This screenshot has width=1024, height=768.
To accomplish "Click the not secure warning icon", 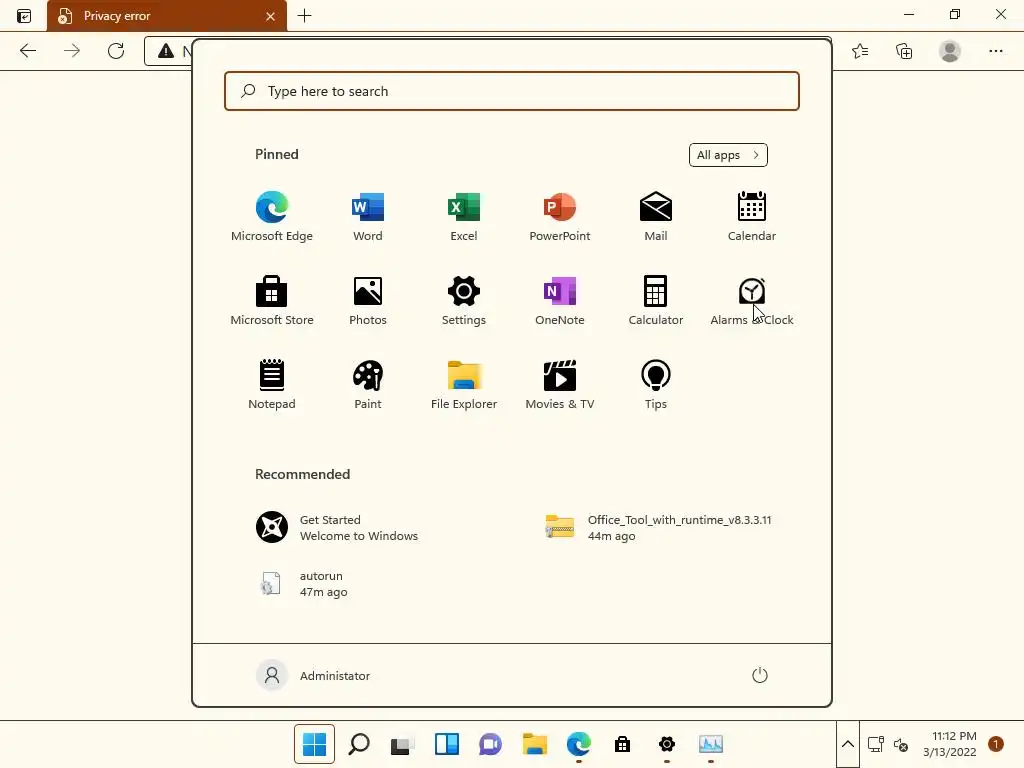I will 166,51.
